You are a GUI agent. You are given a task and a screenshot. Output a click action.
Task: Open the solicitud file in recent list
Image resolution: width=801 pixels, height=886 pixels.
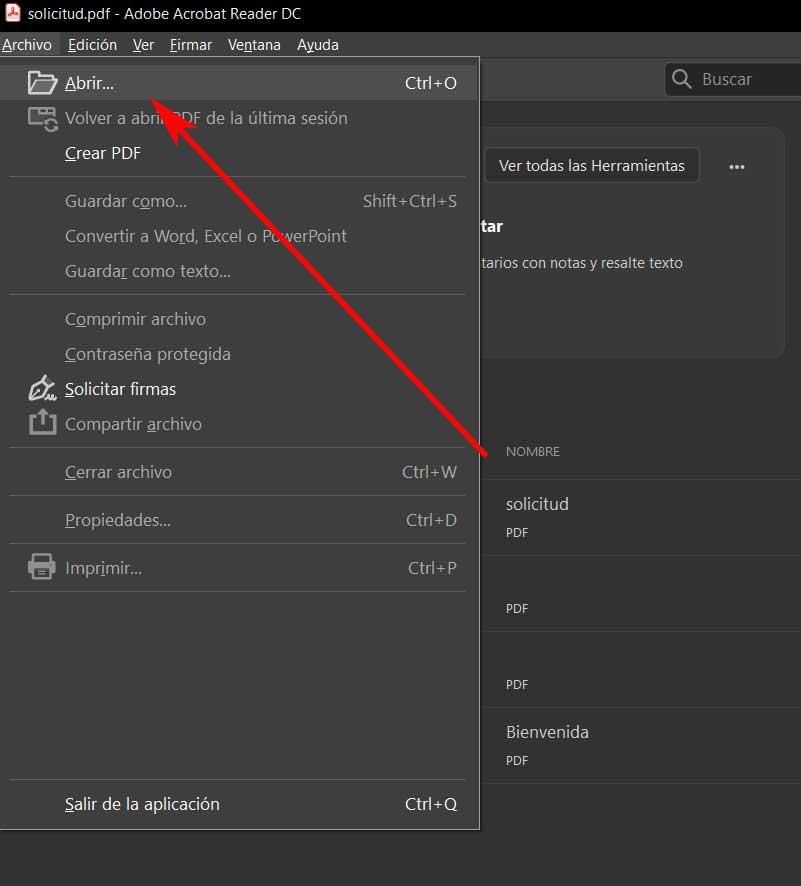(x=537, y=503)
